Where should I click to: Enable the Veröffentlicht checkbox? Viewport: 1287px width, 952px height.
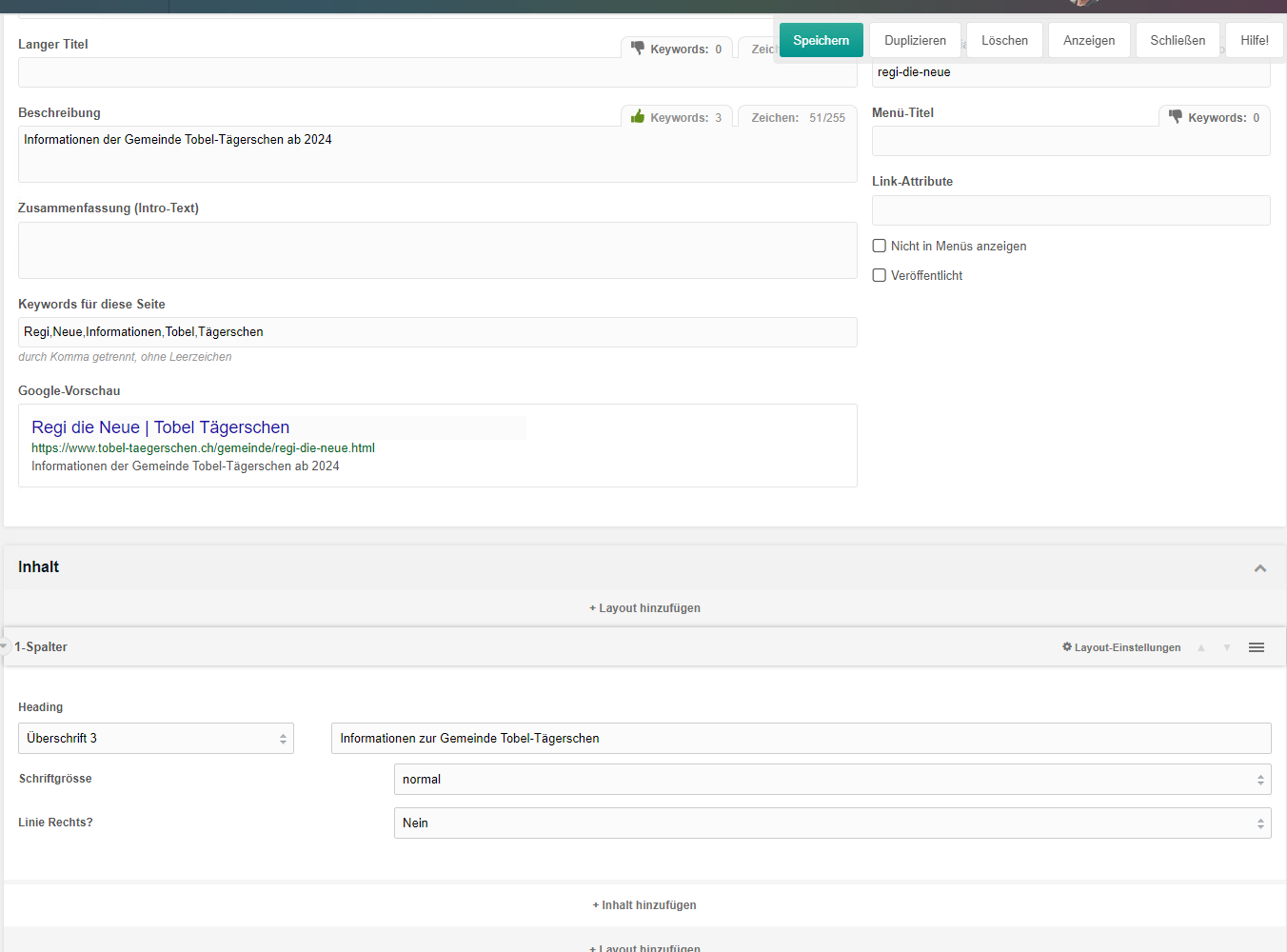880,275
